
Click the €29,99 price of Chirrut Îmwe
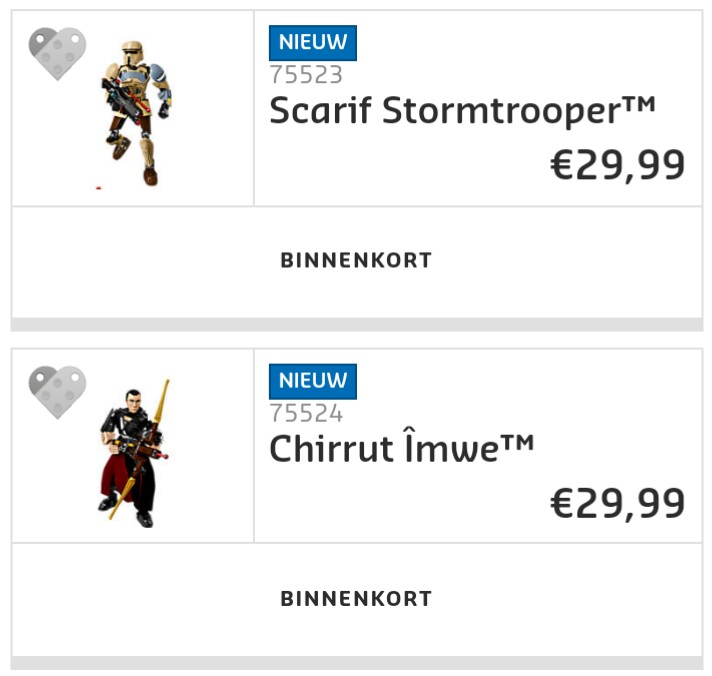point(617,503)
